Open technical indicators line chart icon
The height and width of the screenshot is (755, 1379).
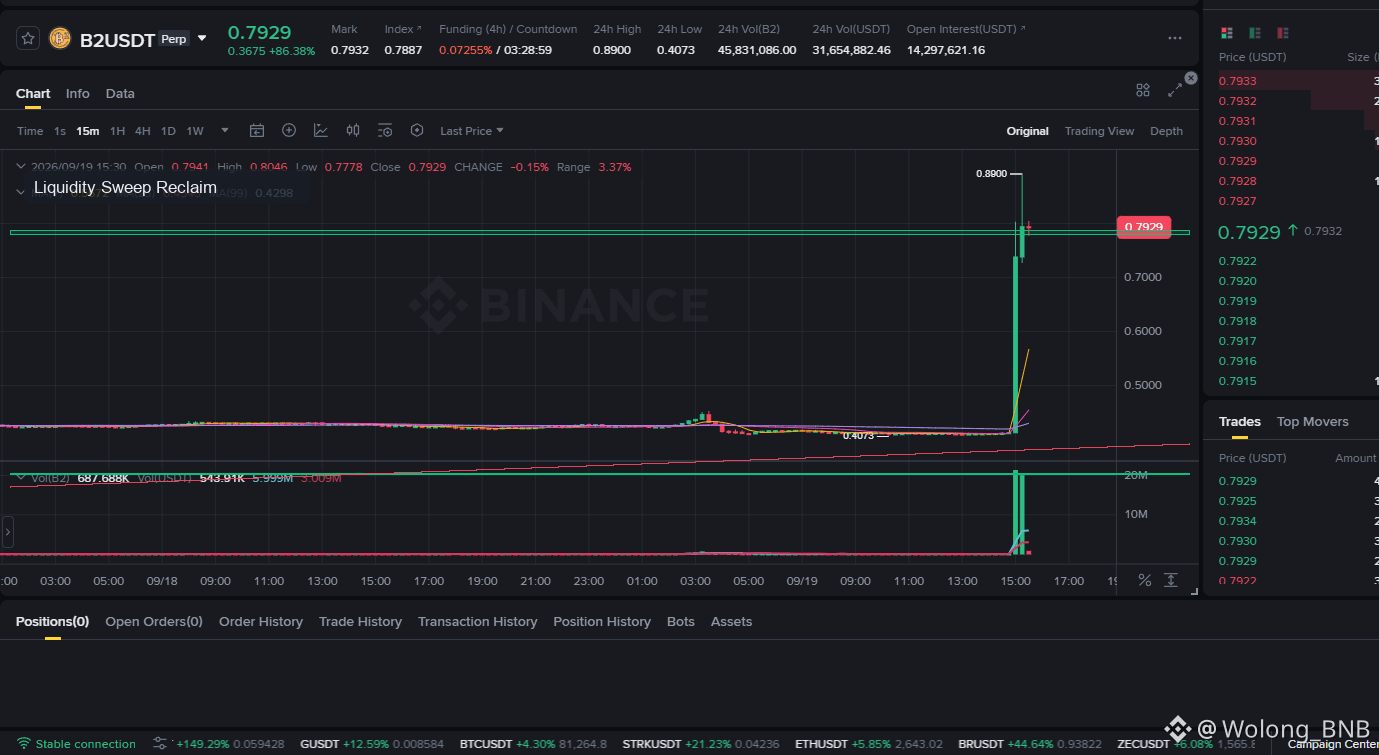click(x=321, y=130)
